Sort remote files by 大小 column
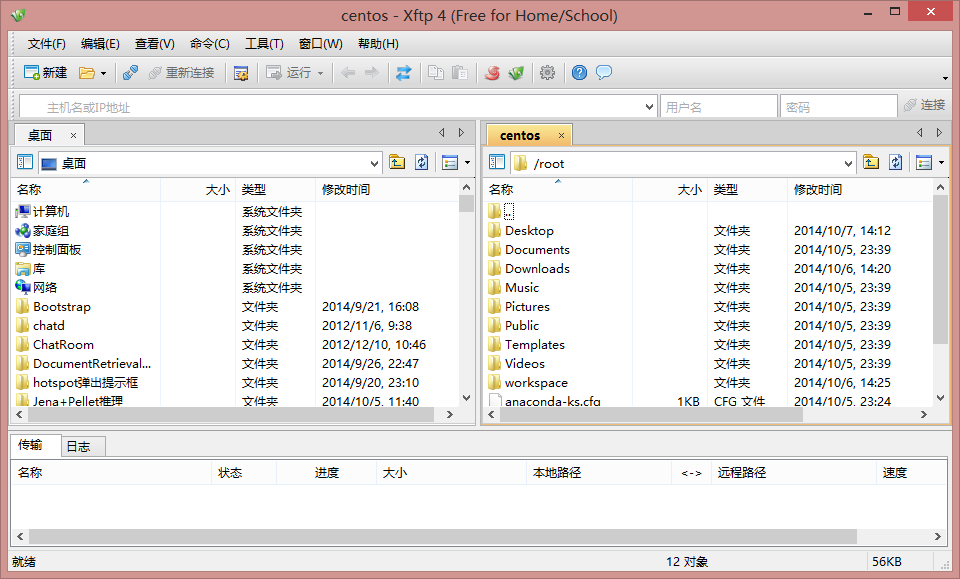 click(670, 190)
